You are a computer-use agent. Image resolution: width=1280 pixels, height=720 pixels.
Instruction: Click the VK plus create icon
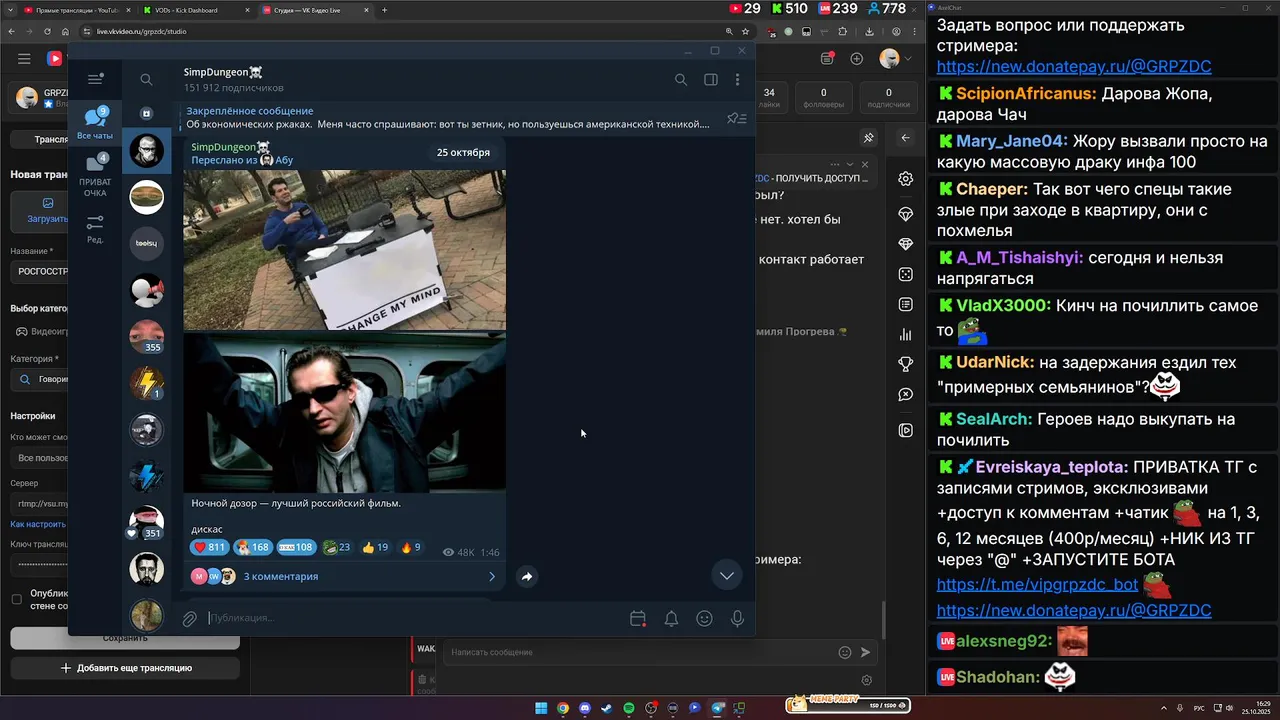click(856, 59)
